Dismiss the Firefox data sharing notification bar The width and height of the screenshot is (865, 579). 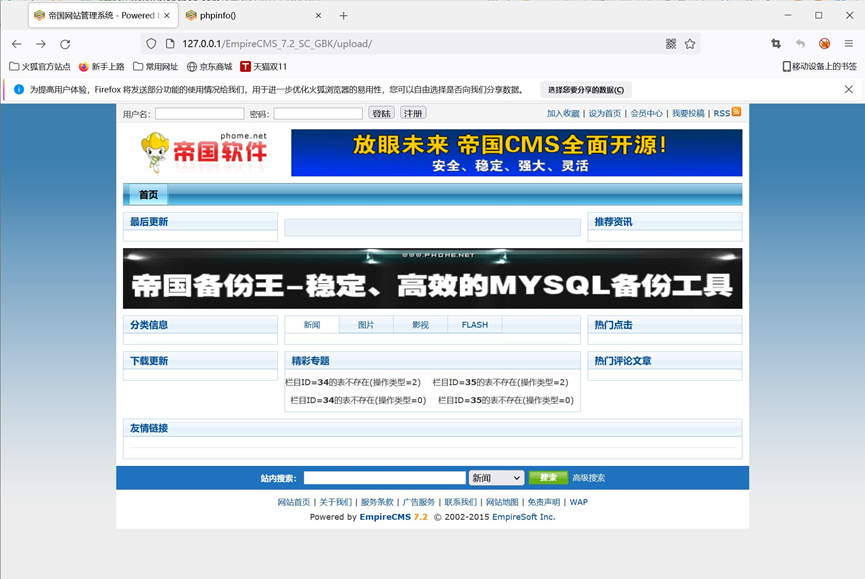pyautogui.click(x=849, y=89)
